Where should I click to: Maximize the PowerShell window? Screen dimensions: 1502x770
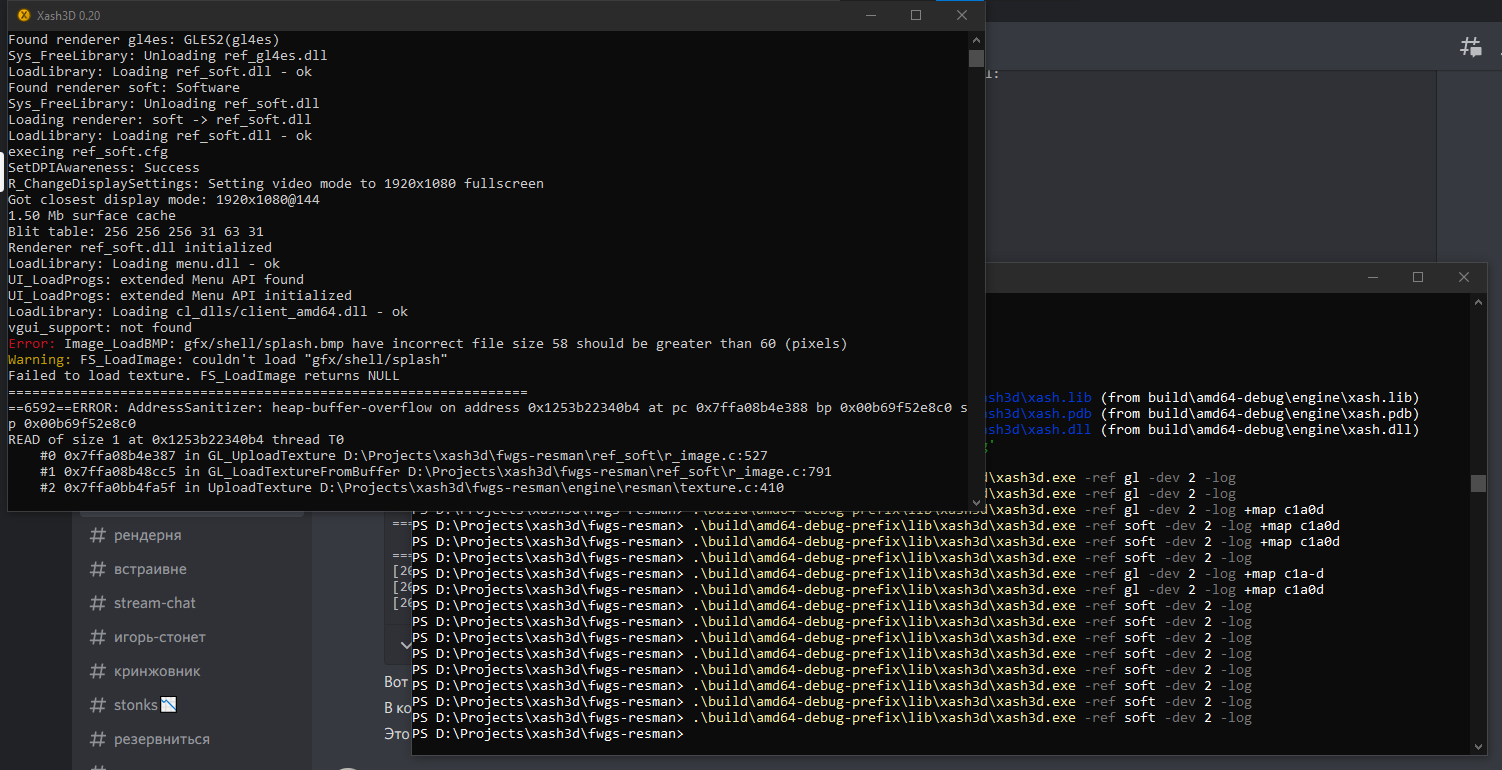click(x=1417, y=277)
